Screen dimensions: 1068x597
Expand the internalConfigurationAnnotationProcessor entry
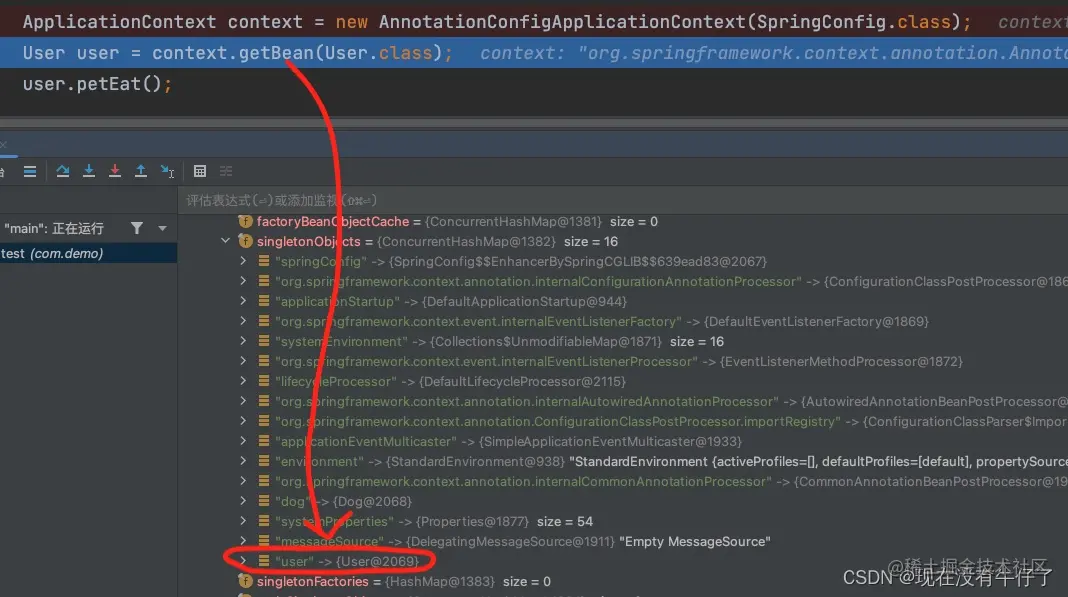[243, 281]
